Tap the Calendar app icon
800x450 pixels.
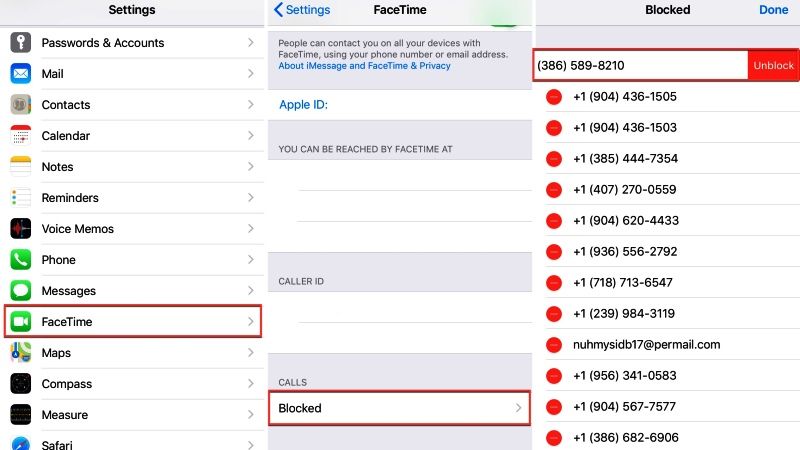(20, 136)
